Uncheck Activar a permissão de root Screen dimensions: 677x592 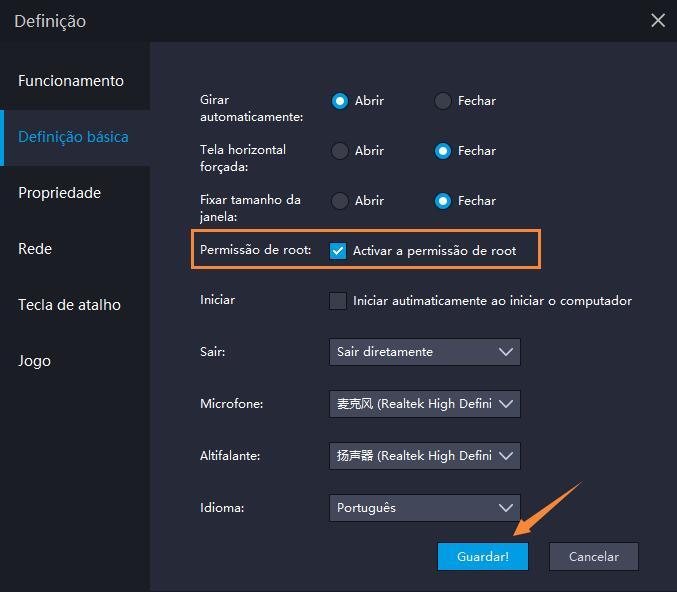338,251
